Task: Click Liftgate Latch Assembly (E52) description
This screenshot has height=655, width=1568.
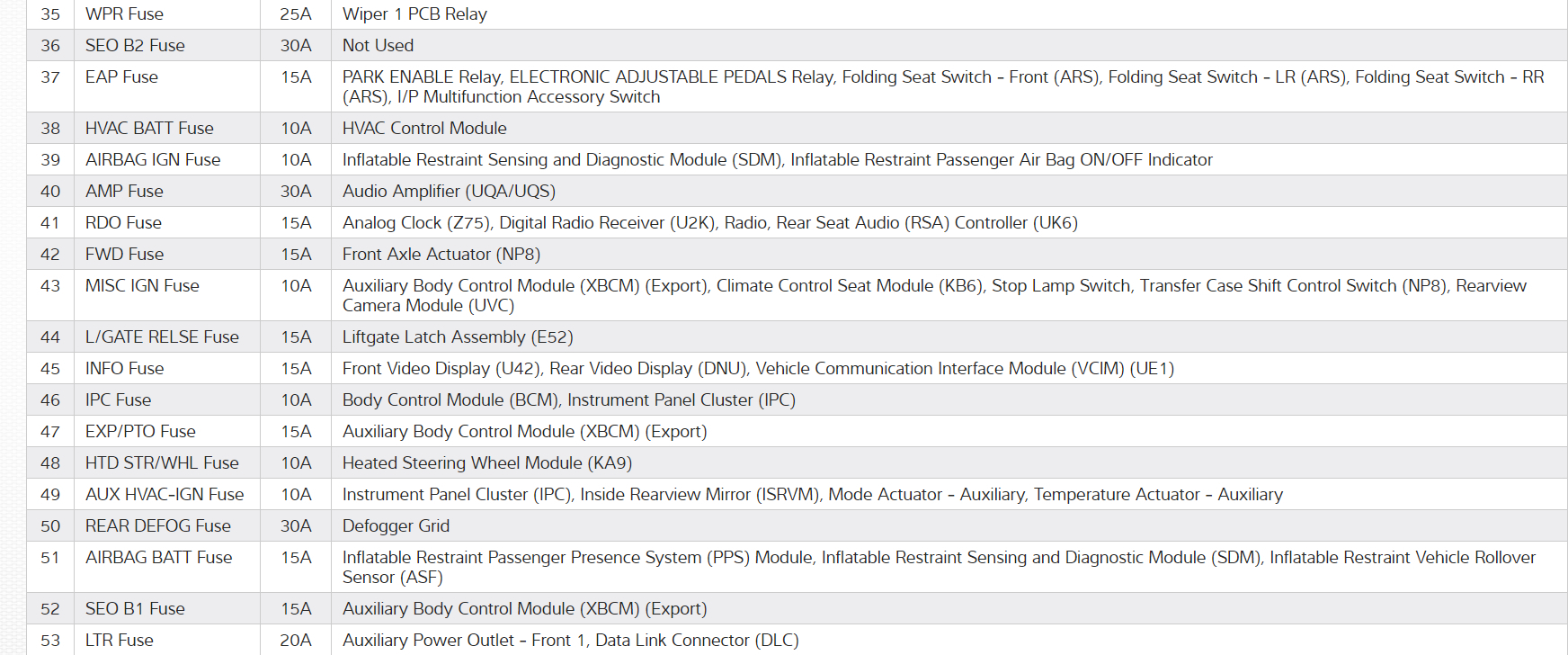Action: click(x=458, y=337)
